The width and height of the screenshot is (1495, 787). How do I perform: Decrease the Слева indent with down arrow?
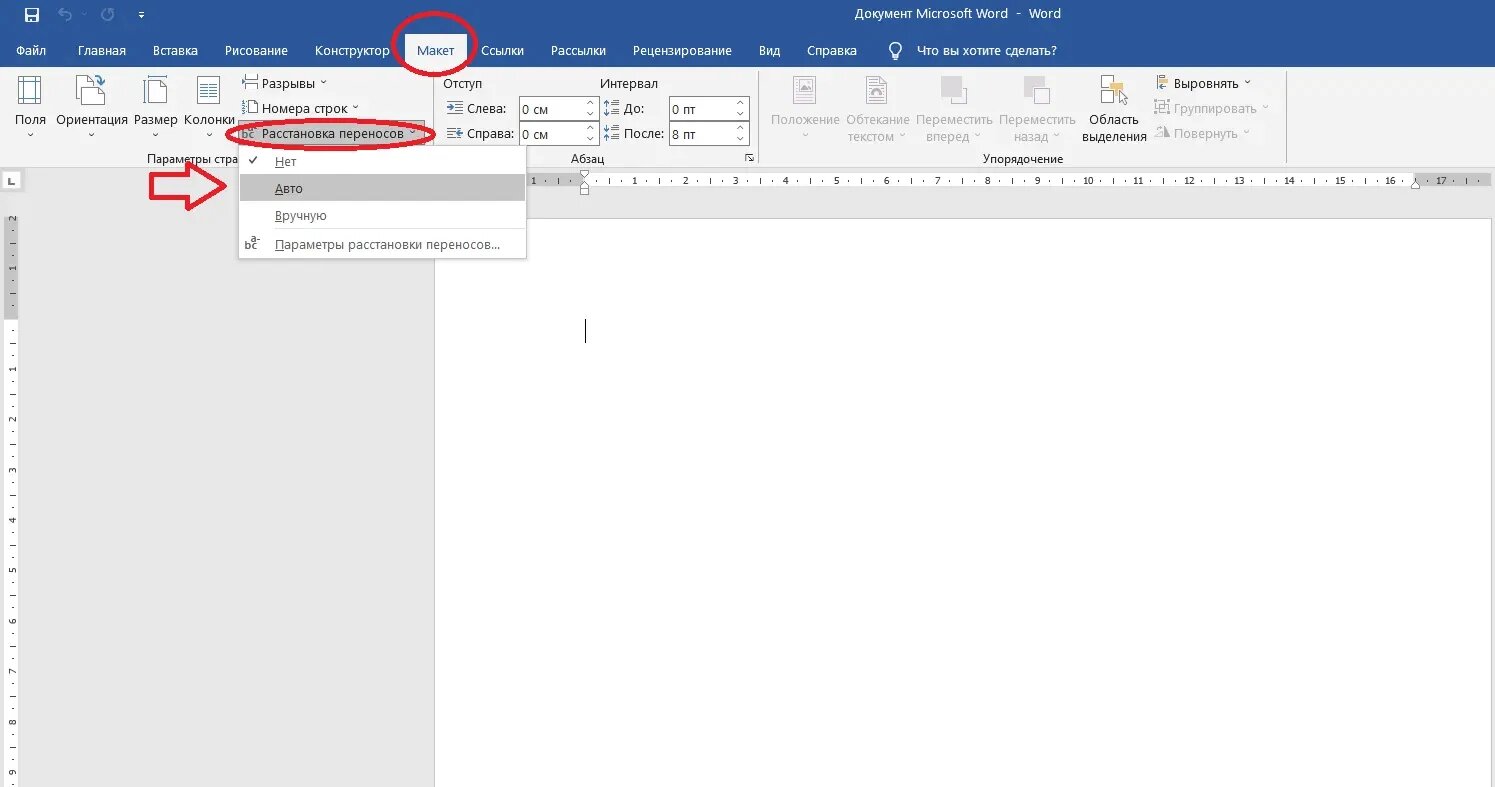coord(590,114)
